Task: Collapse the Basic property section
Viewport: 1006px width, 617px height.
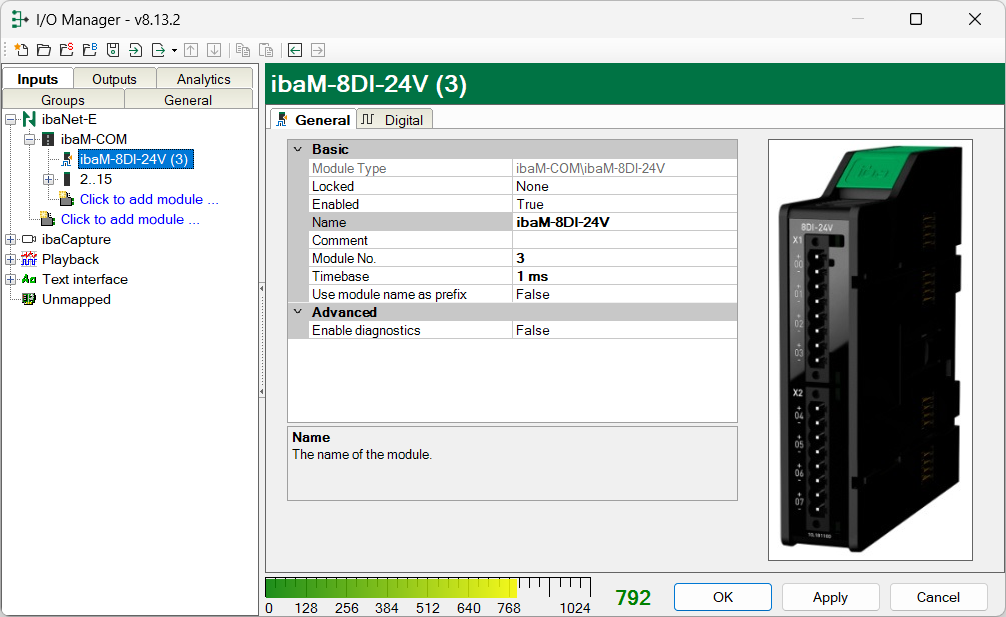Action: pos(298,149)
